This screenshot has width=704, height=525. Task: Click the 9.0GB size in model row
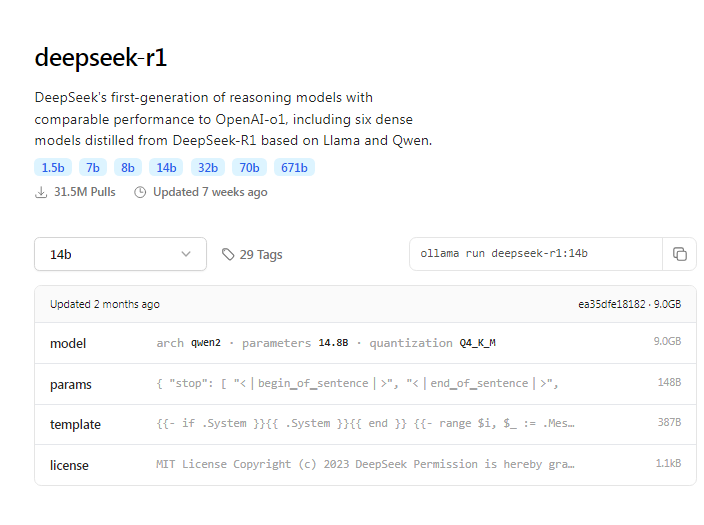coord(667,341)
